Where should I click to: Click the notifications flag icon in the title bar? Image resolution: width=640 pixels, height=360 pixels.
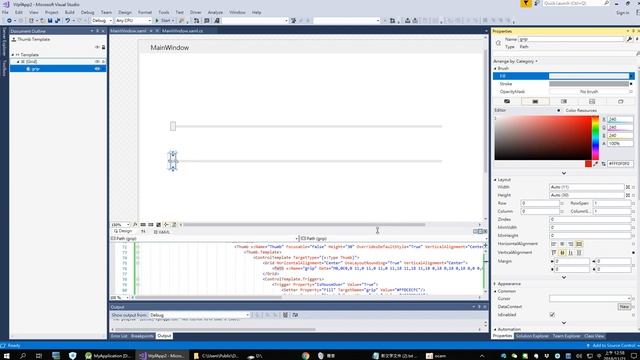(x=526, y=3)
